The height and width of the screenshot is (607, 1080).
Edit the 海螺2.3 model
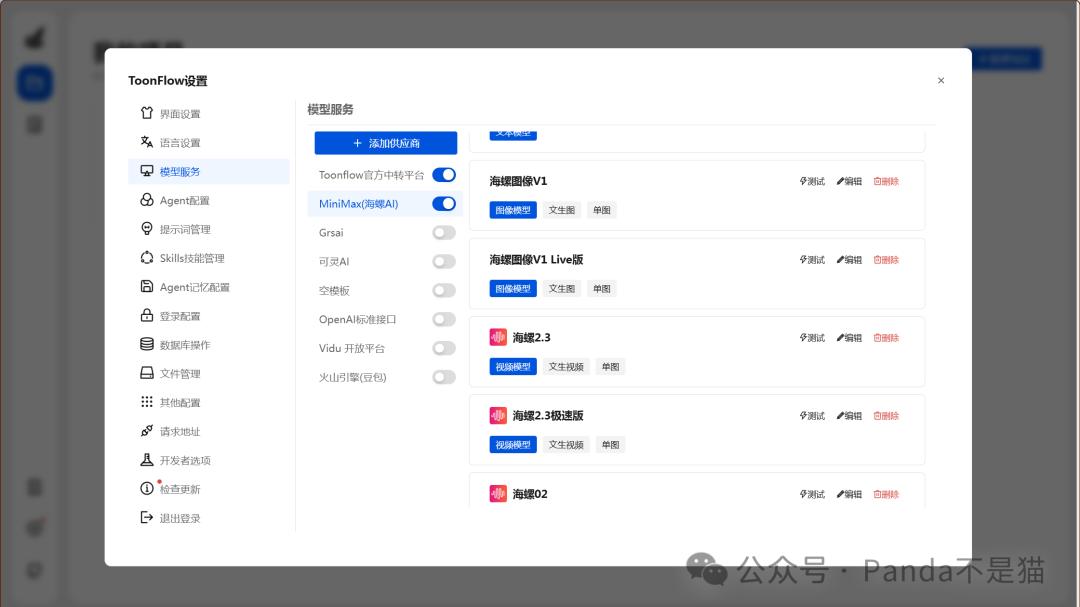click(x=849, y=338)
